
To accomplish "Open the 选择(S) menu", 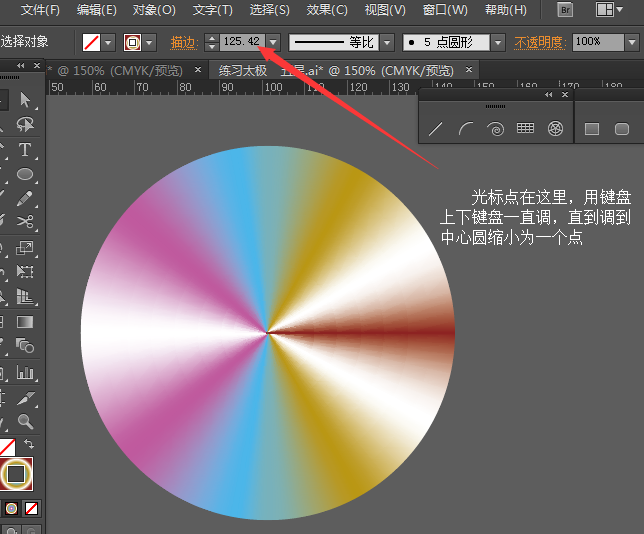I will (269, 10).
